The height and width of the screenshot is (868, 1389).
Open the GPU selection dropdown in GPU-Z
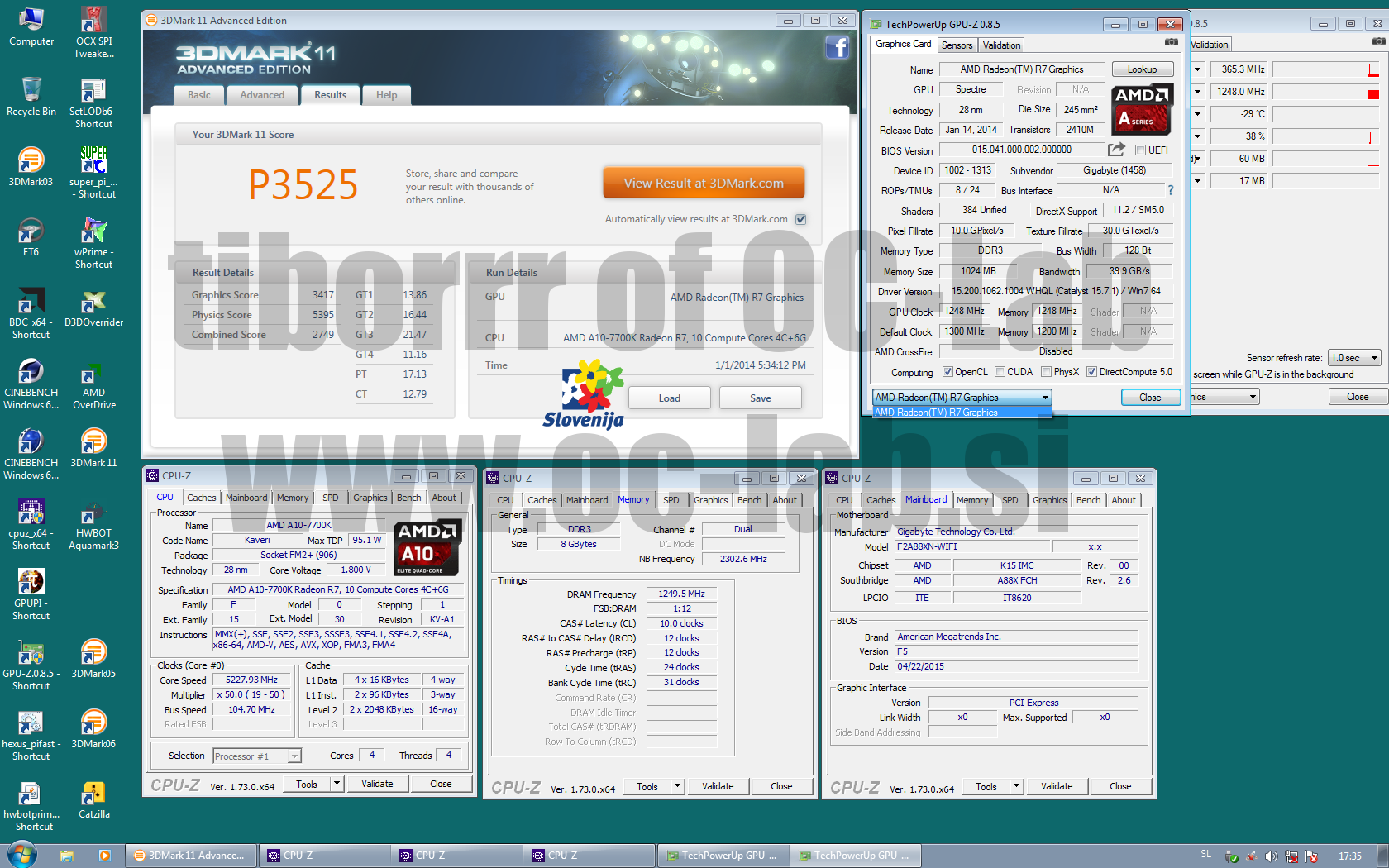[962, 398]
